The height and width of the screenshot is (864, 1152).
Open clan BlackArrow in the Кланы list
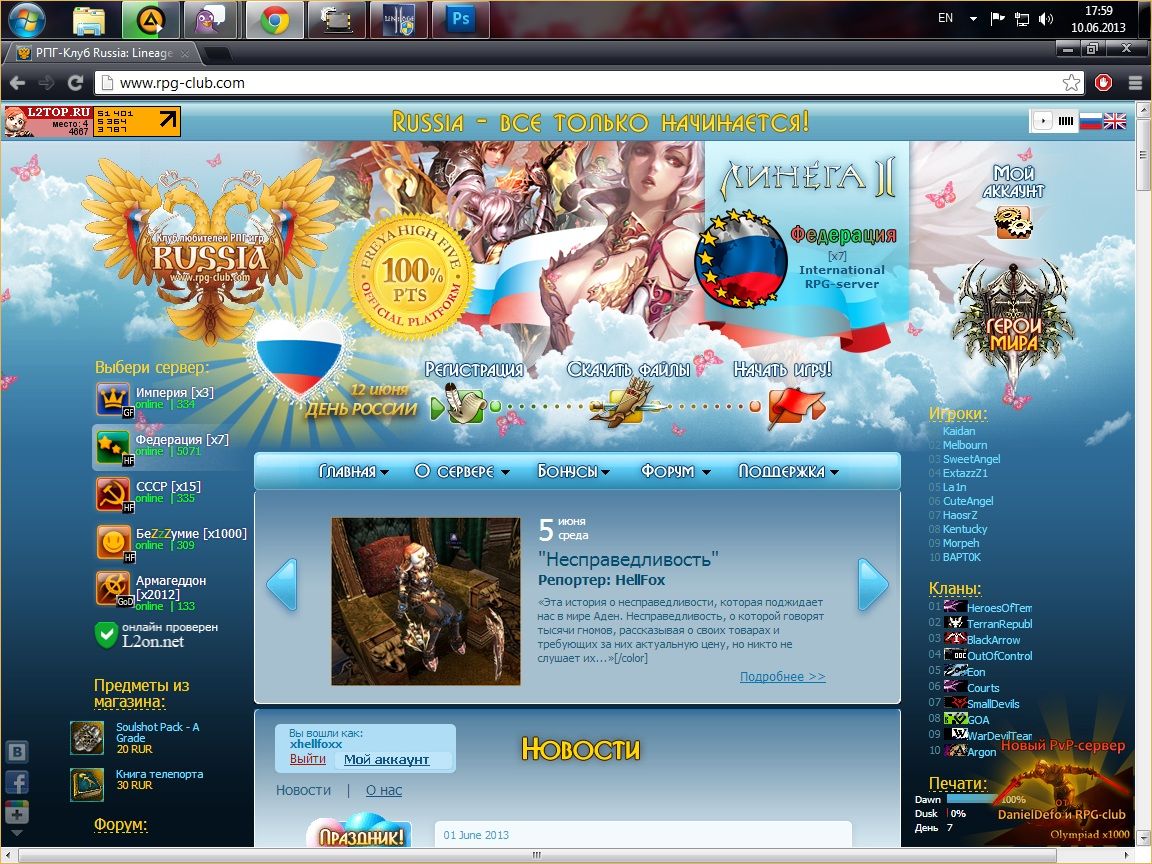(993, 640)
